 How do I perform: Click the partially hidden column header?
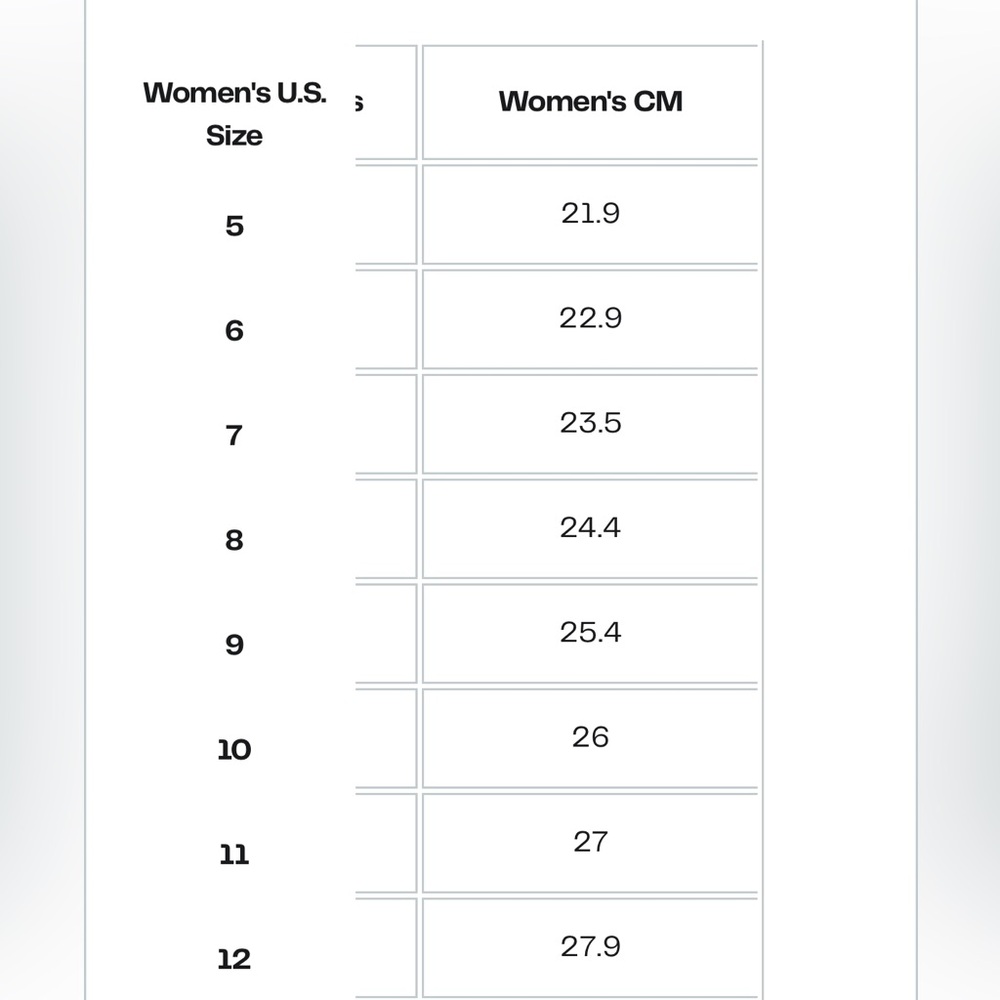point(386,102)
